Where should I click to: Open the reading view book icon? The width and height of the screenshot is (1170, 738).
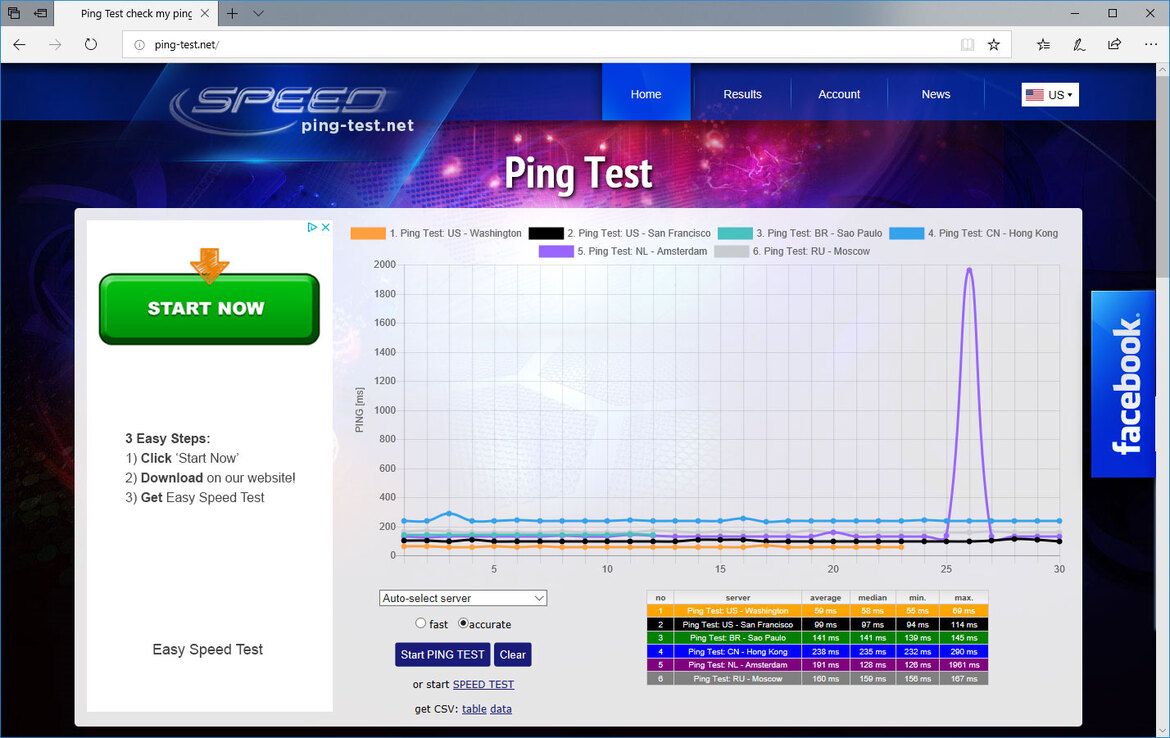[x=967, y=45]
